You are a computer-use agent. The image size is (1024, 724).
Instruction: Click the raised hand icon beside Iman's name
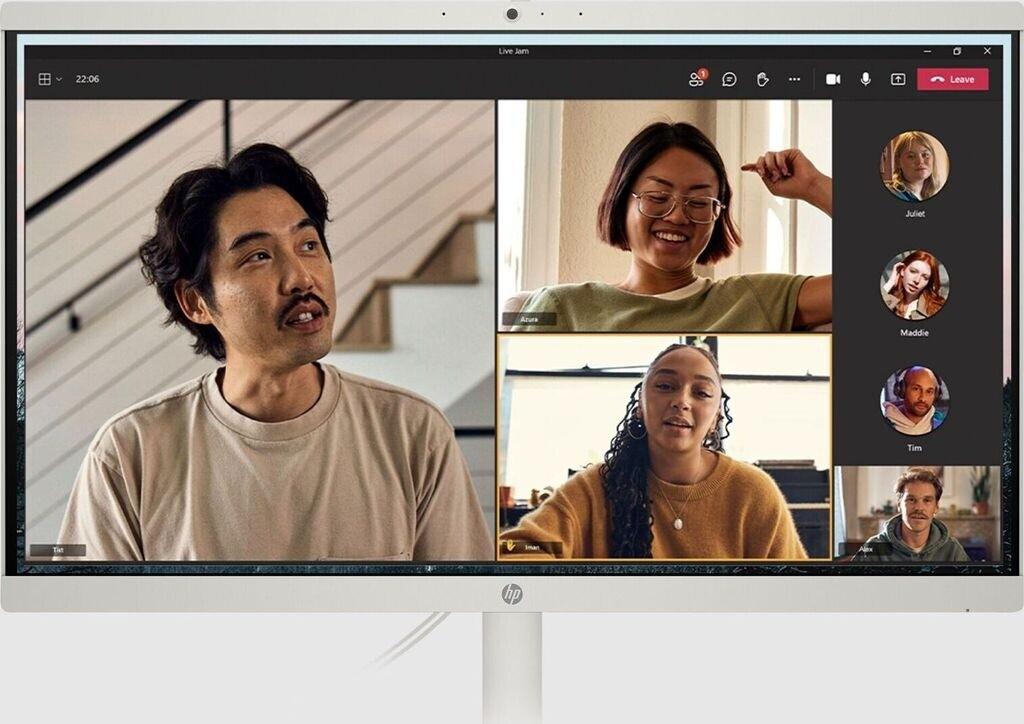point(511,547)
